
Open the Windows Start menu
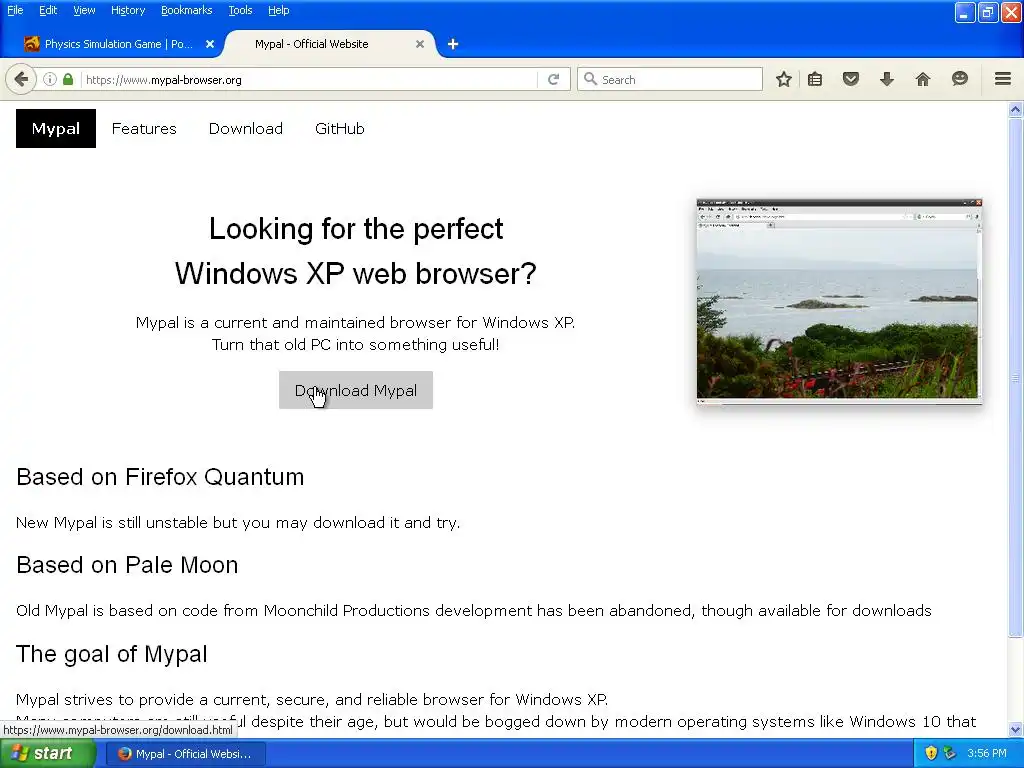pos(47,753)
